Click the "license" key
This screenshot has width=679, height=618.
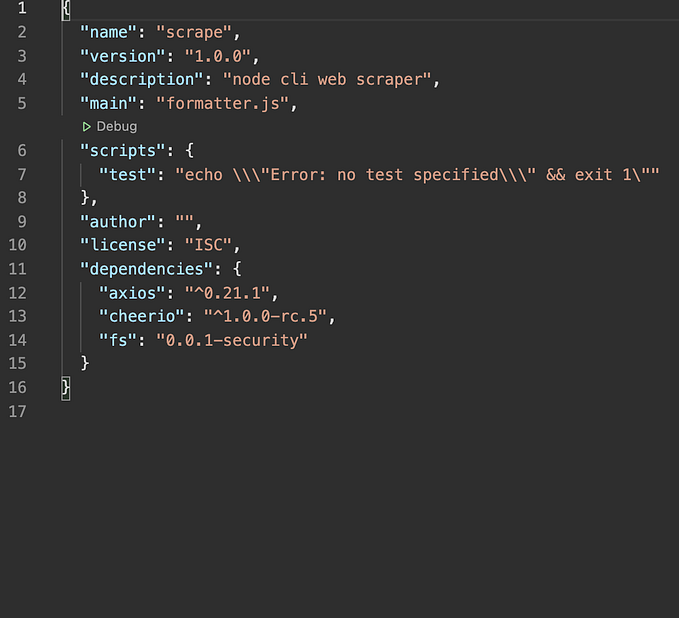(123, 245)
